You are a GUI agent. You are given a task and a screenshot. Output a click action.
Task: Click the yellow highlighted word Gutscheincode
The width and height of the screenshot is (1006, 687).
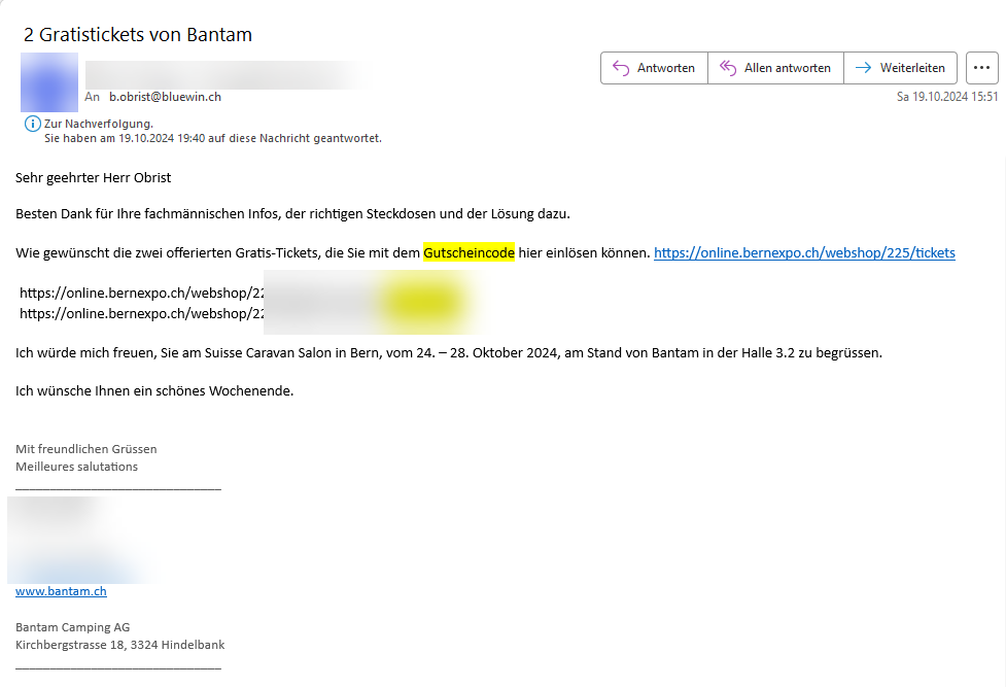click(469, 253)
